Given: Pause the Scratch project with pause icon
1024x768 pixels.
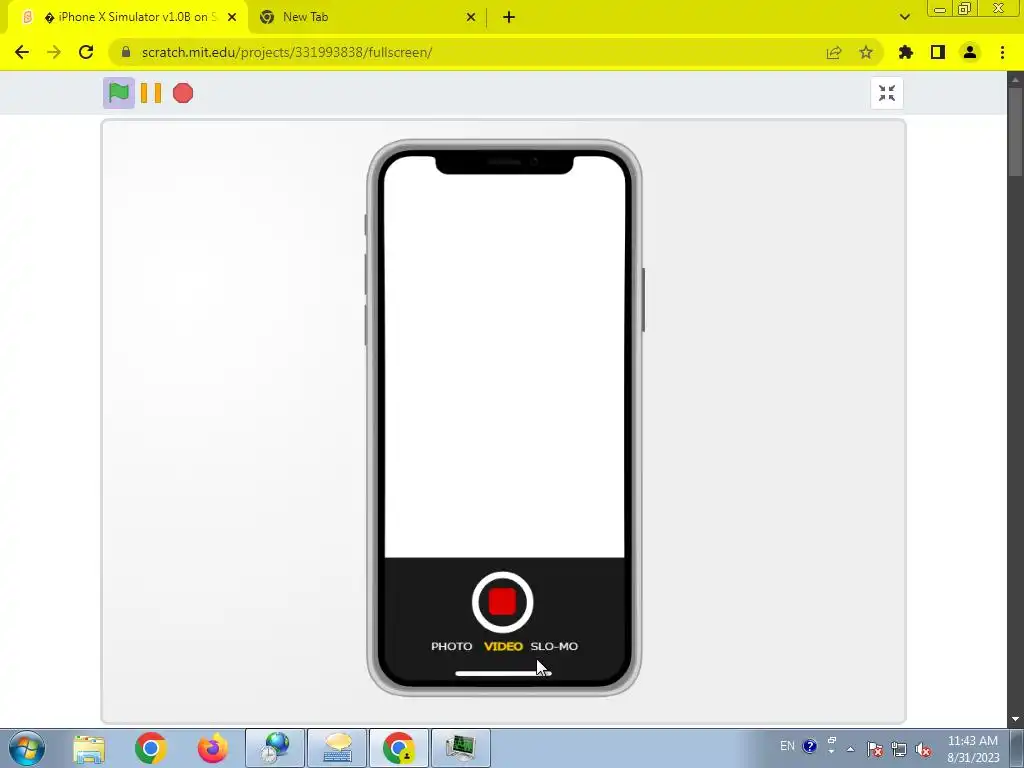Looking at the screenshot, I should pyautogui.click(x=151, y=93).
